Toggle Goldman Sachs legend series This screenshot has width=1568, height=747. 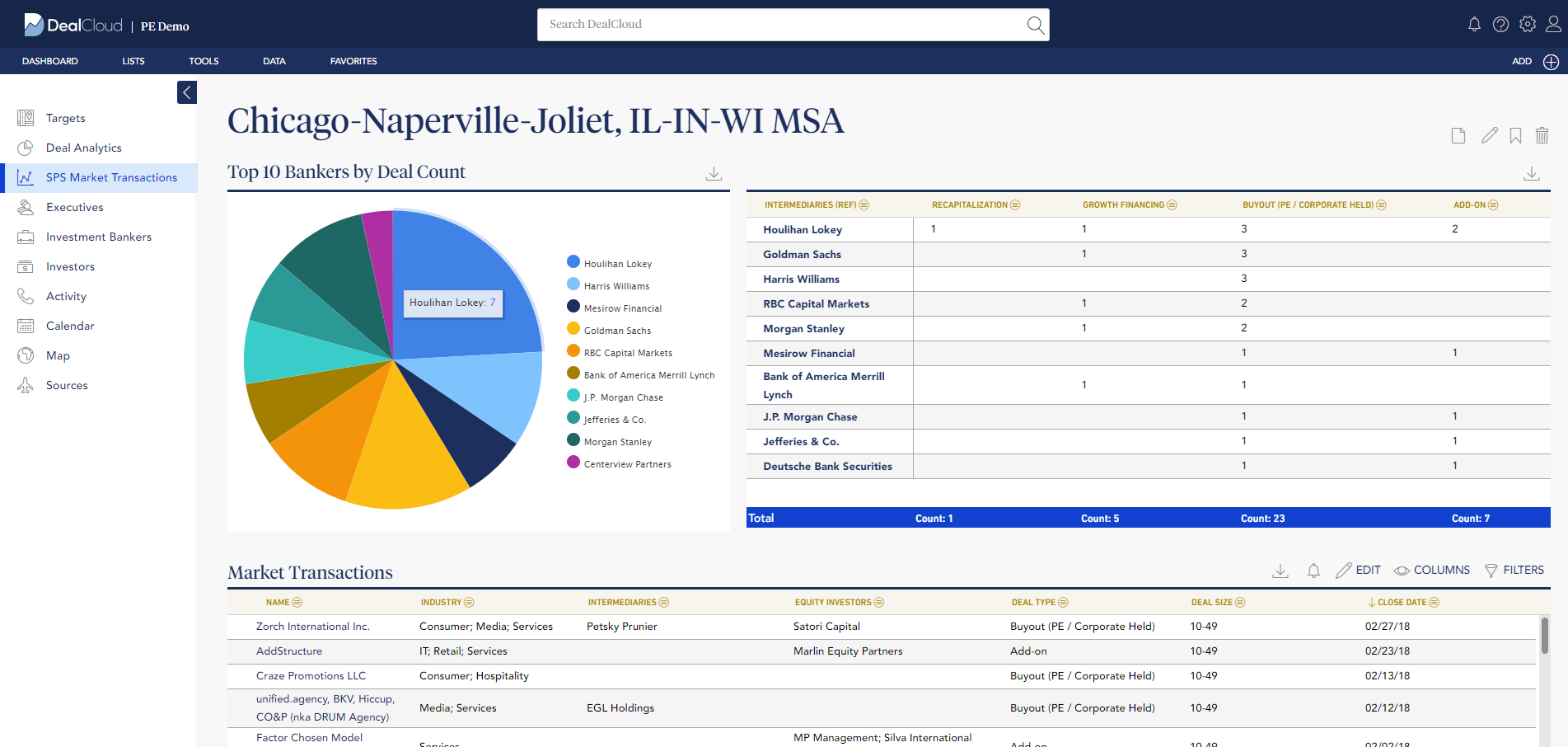click(609, 330)
